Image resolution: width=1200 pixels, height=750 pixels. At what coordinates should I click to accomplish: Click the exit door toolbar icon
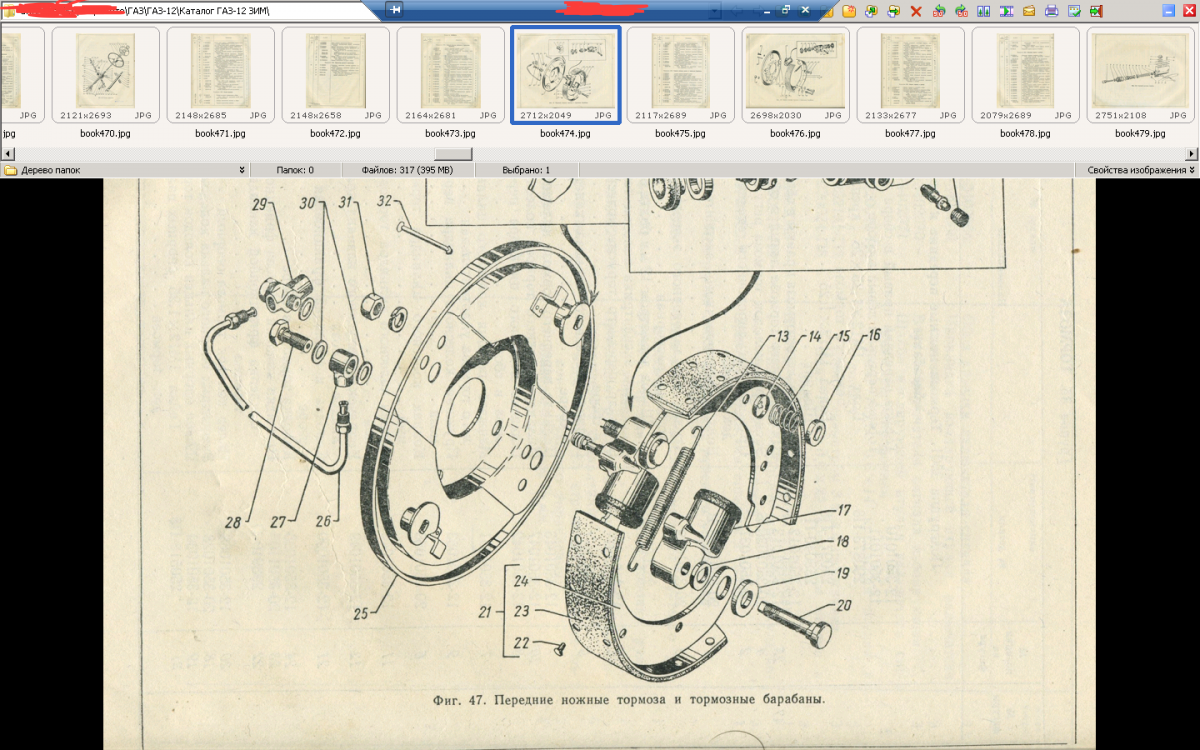(x=1096, y=11)
